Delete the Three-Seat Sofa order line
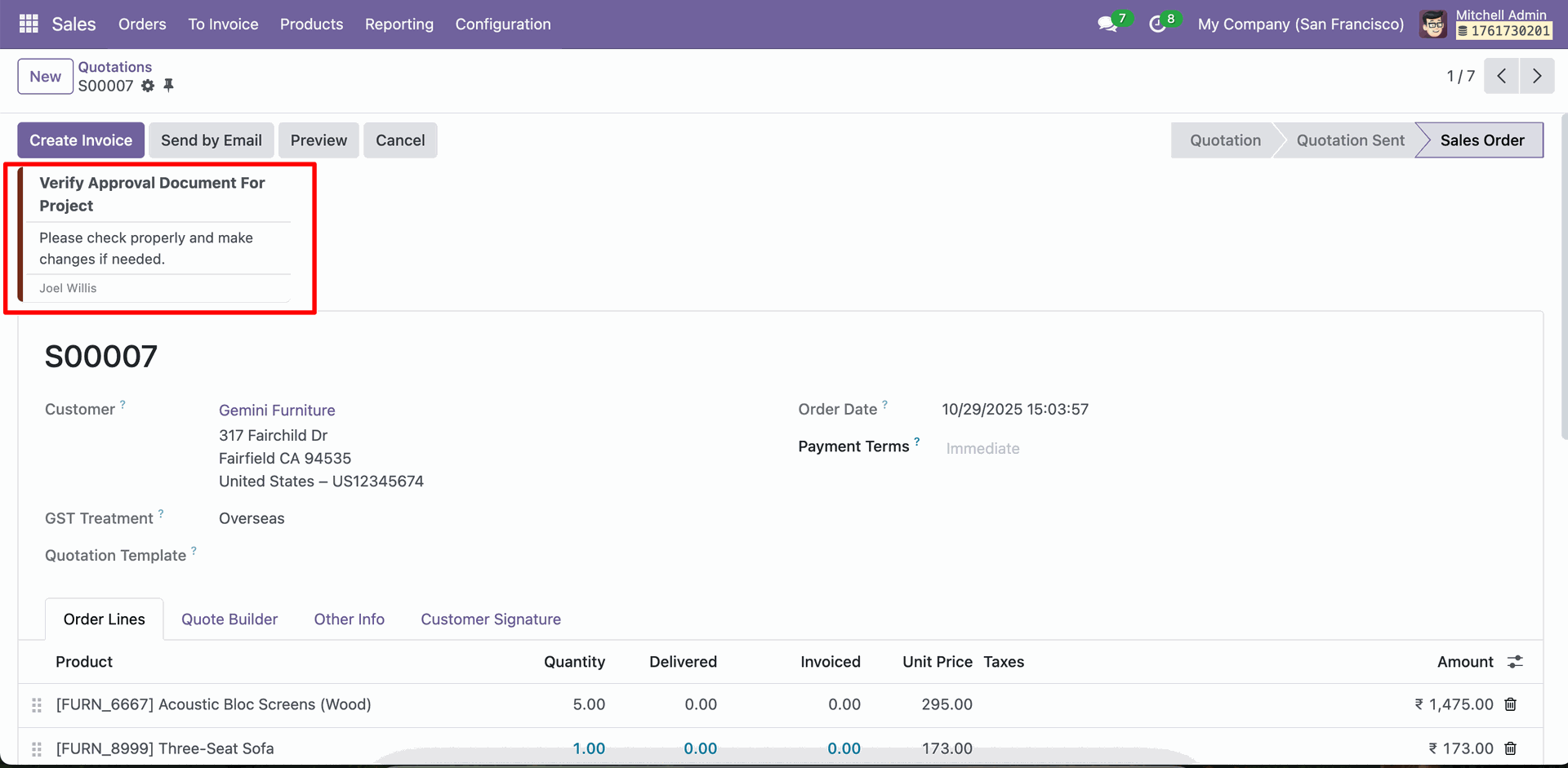Screen dimensions: 1568x768 click(x=1511, y=748)
